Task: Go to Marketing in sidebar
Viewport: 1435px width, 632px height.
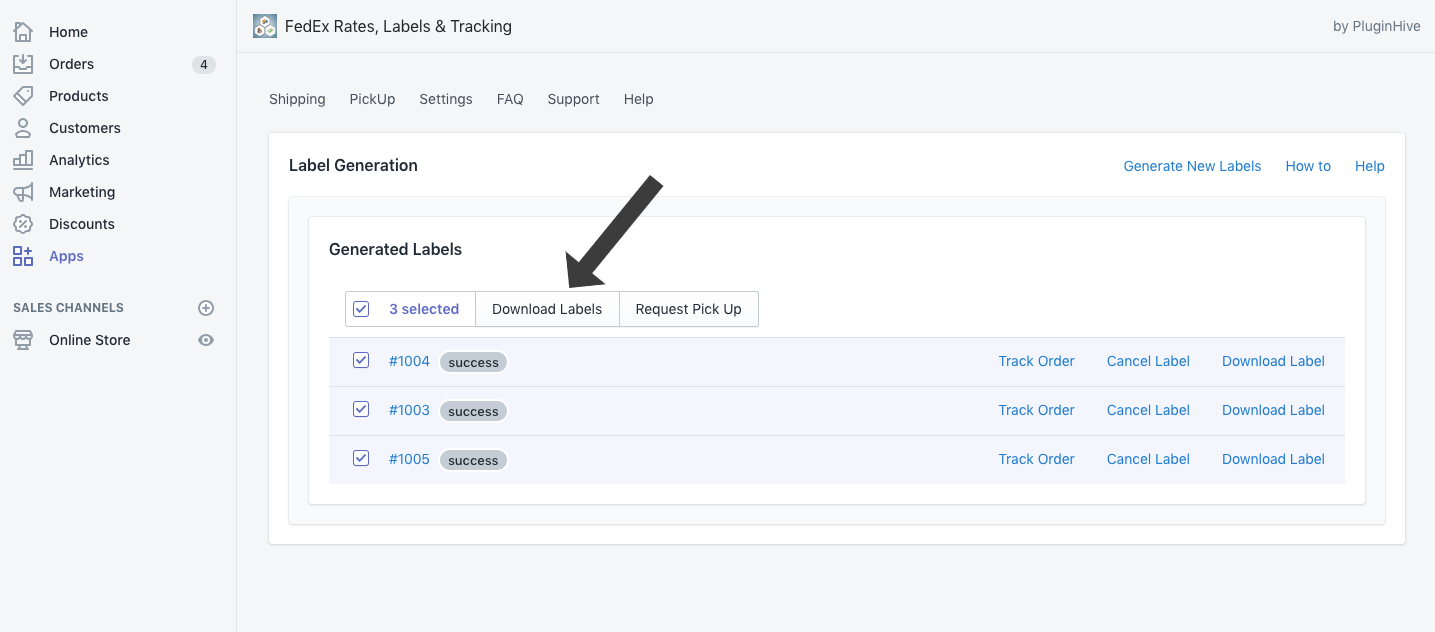Action: point(82,192)
